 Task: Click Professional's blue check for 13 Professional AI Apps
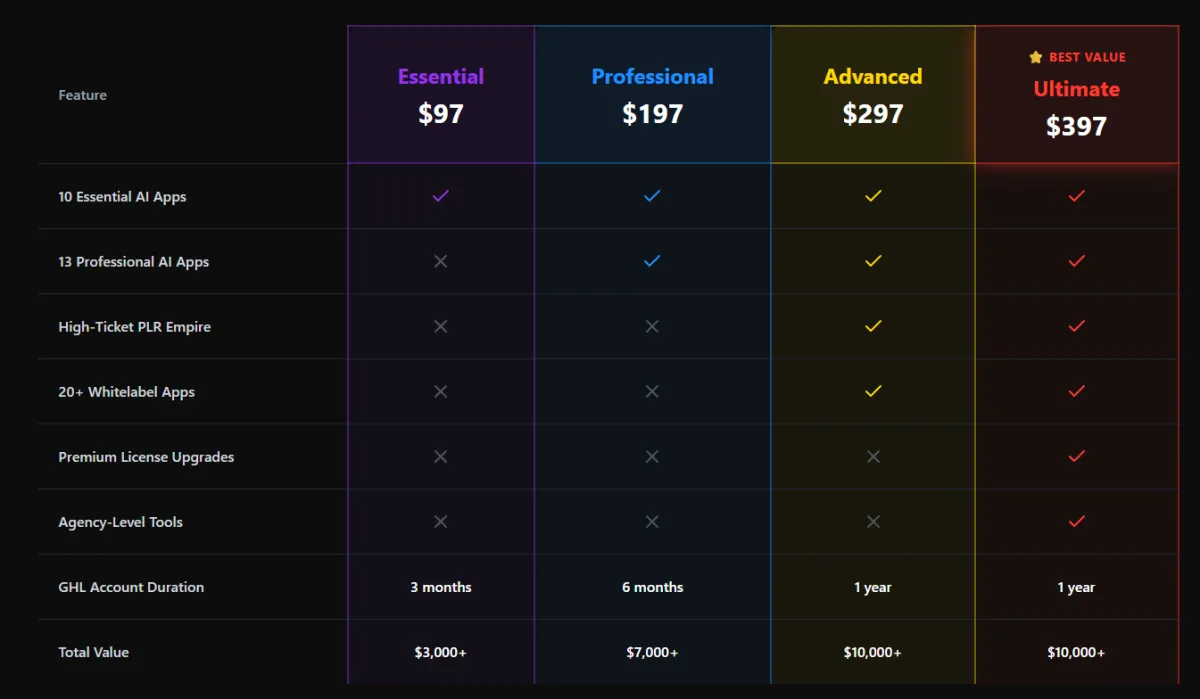[652, 261]
